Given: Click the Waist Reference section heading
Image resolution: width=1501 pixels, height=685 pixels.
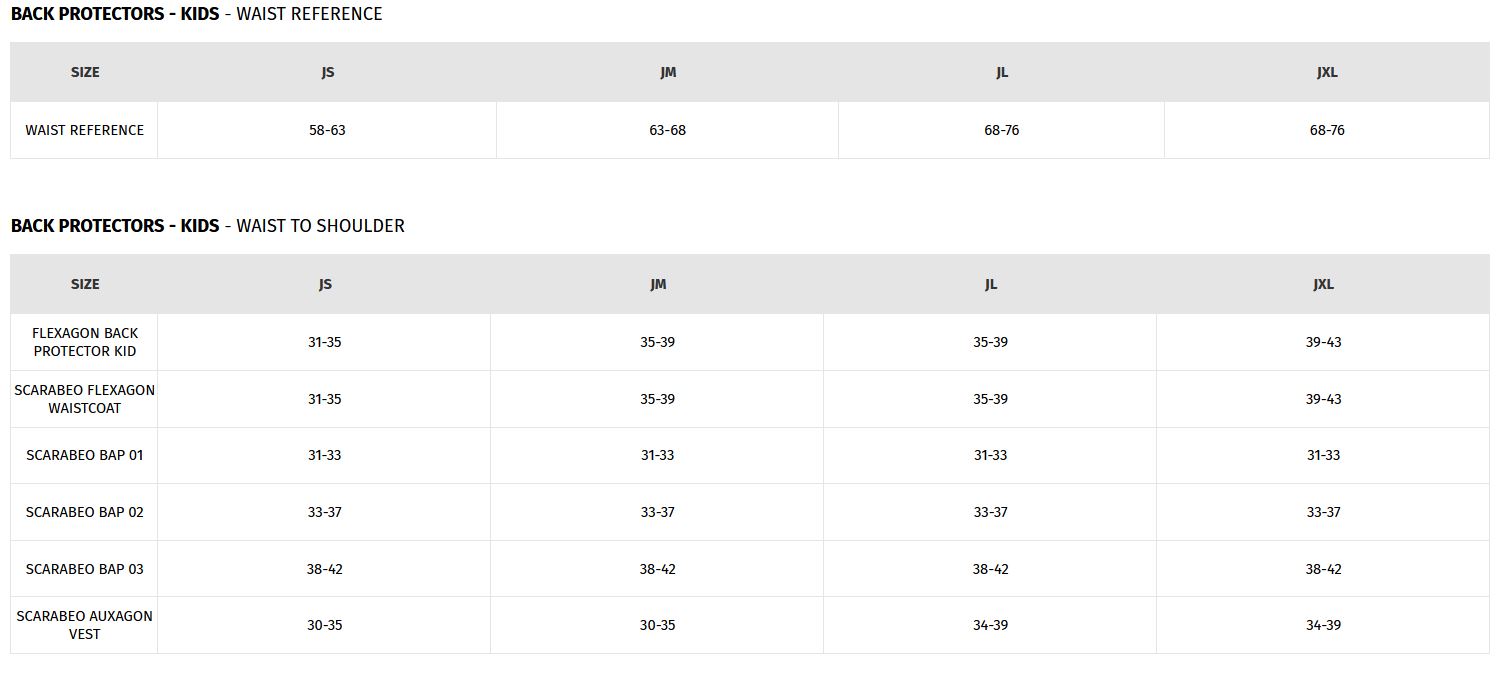Looking at the screenshot, I should click(196, 14).
